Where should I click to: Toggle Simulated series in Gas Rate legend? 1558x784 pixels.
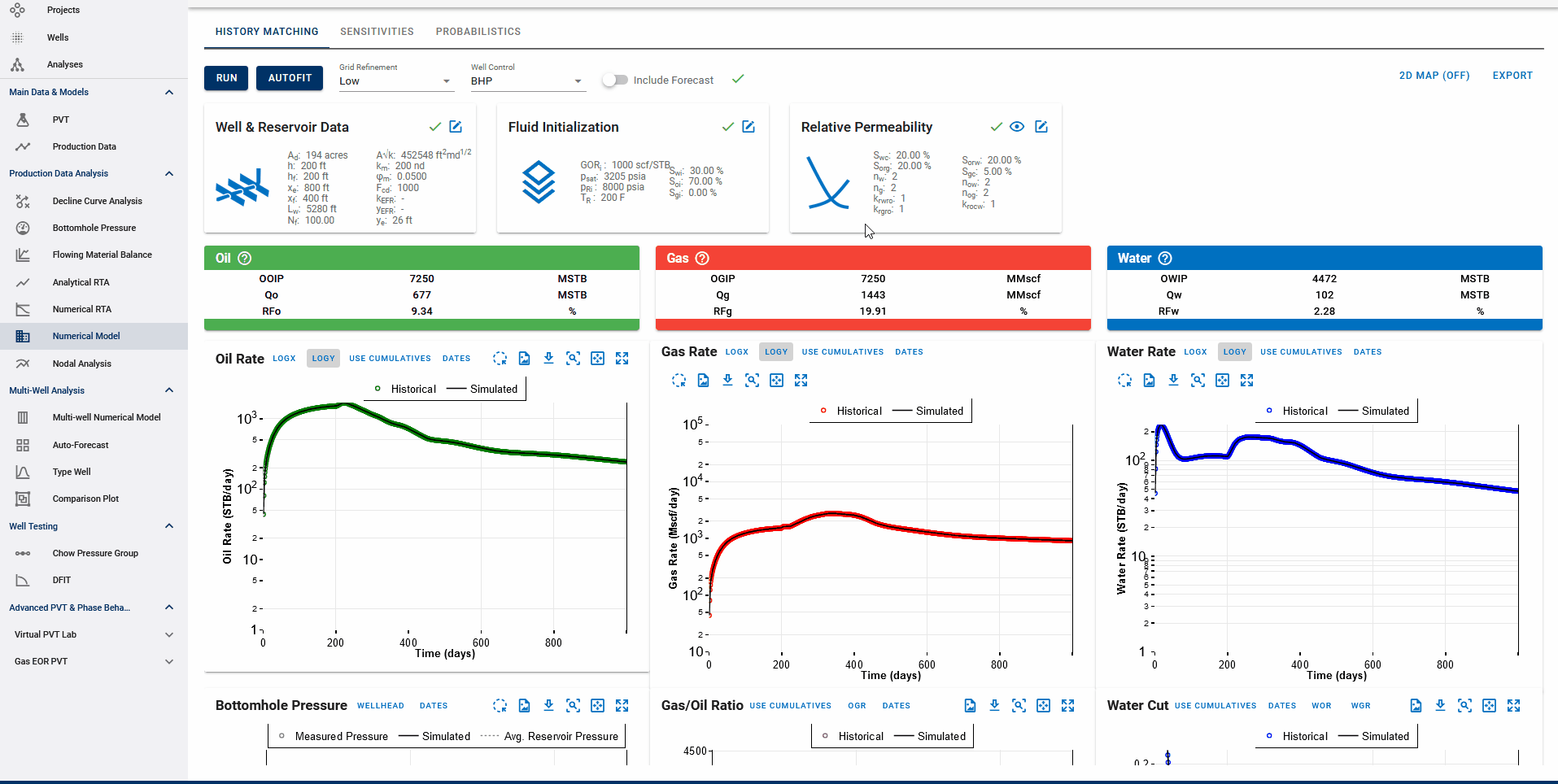(927, 411)
